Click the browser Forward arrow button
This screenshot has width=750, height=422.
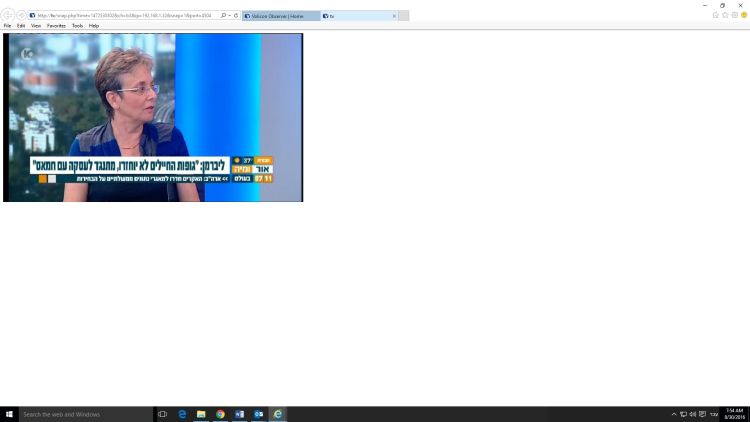[21, 15]
